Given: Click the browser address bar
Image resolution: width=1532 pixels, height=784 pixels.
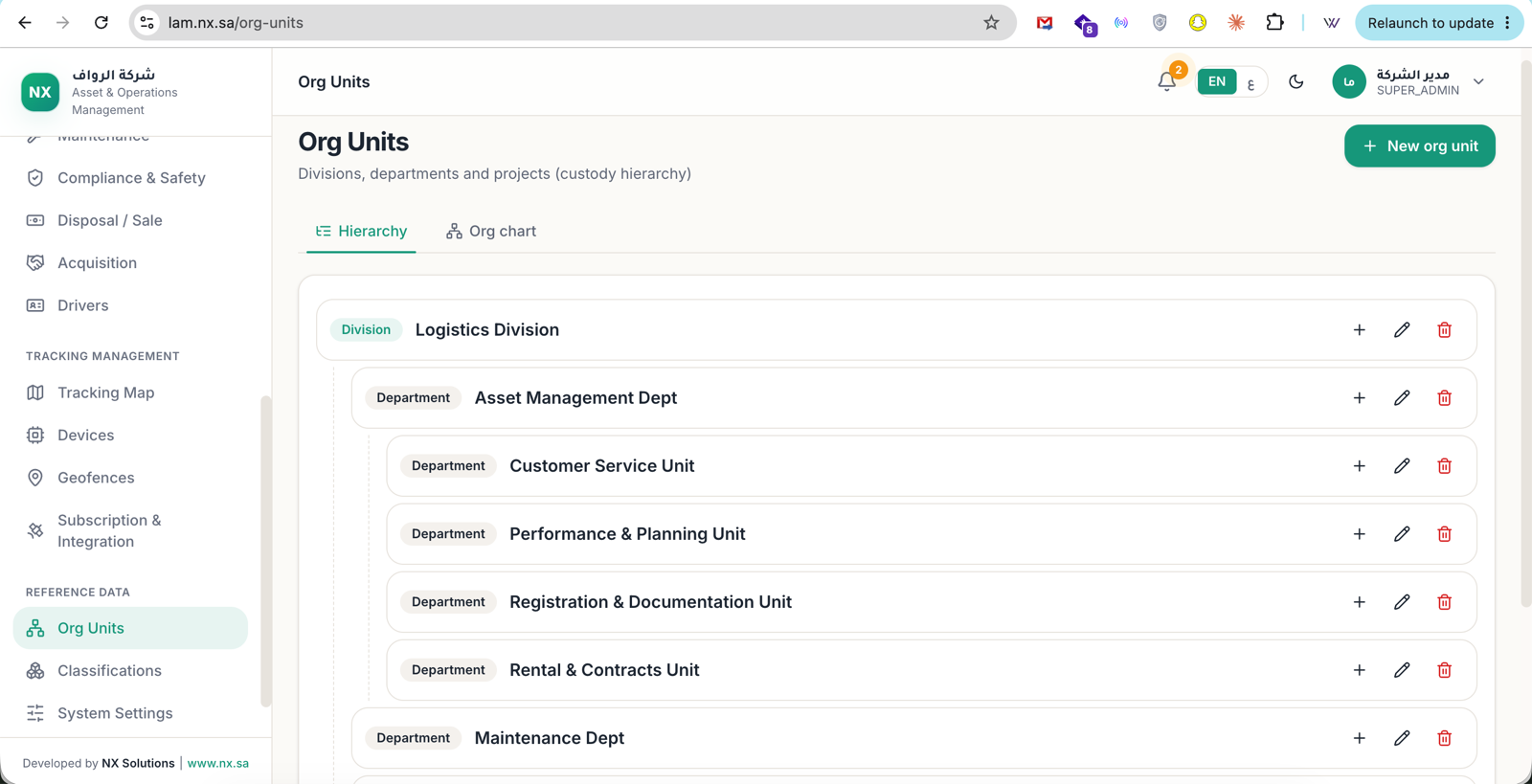Looking at the screenshot, I should (571, 23).
